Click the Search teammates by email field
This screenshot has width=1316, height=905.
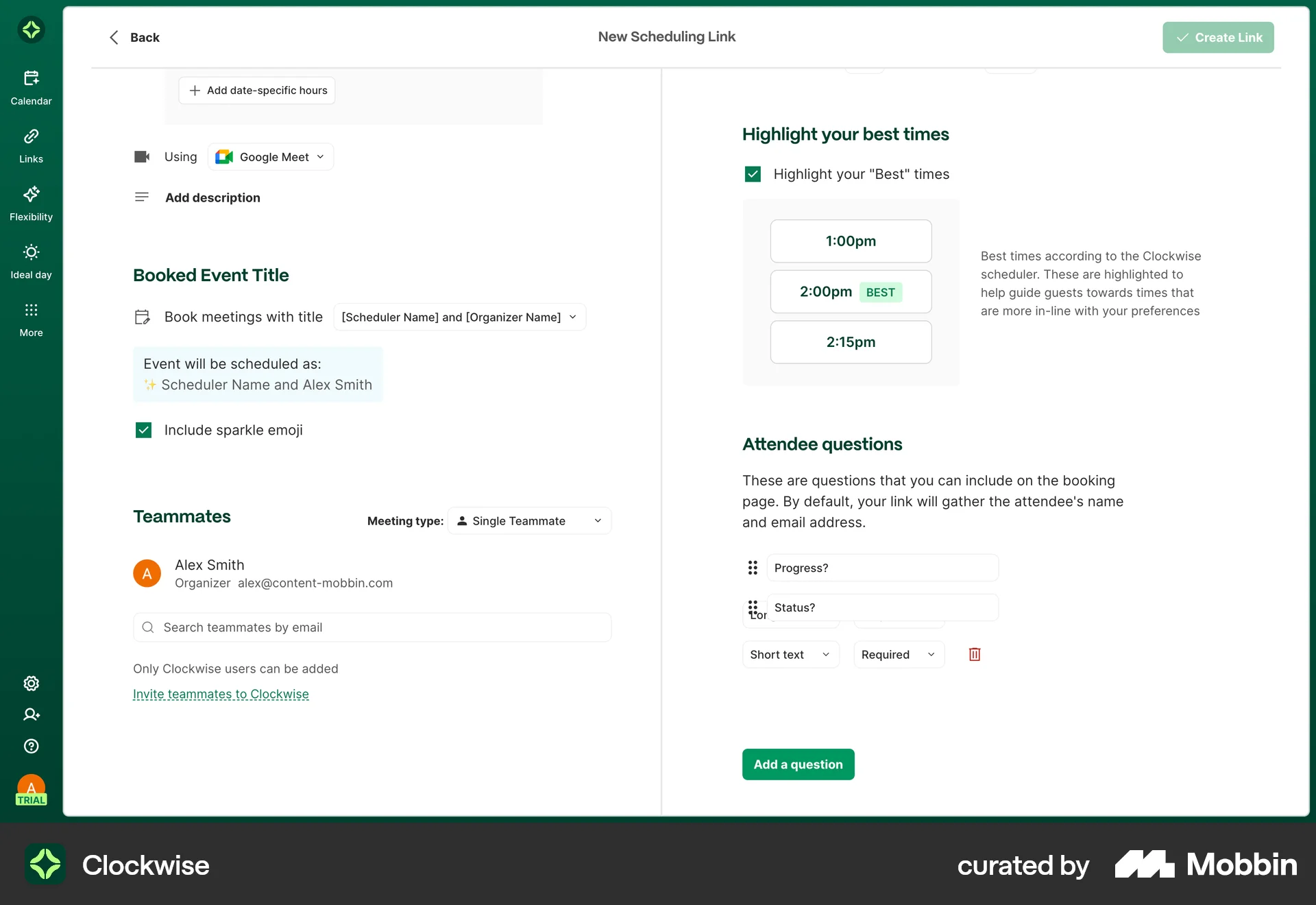pos(371,627)
